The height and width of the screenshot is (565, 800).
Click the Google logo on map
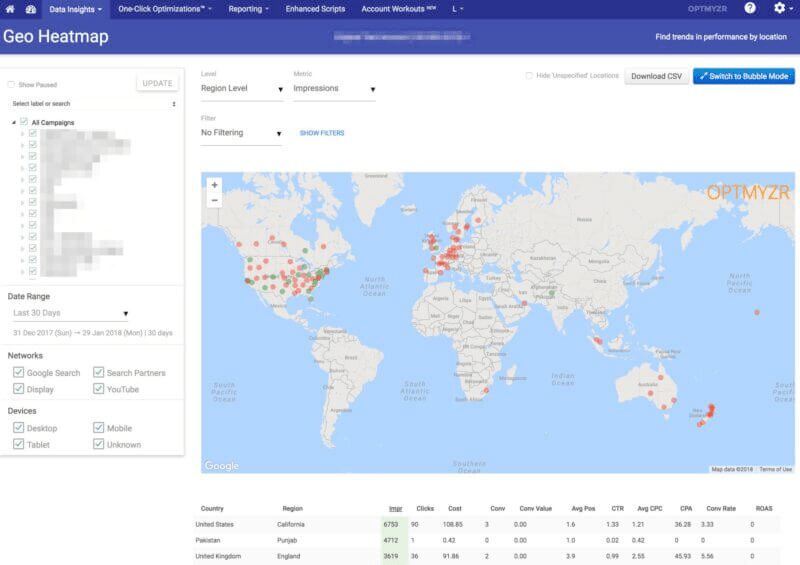click(x=221, y=465)
